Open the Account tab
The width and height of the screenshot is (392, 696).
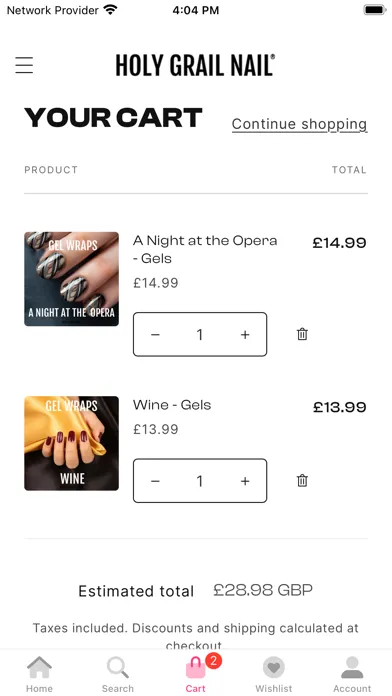click(x=352, y=674)
